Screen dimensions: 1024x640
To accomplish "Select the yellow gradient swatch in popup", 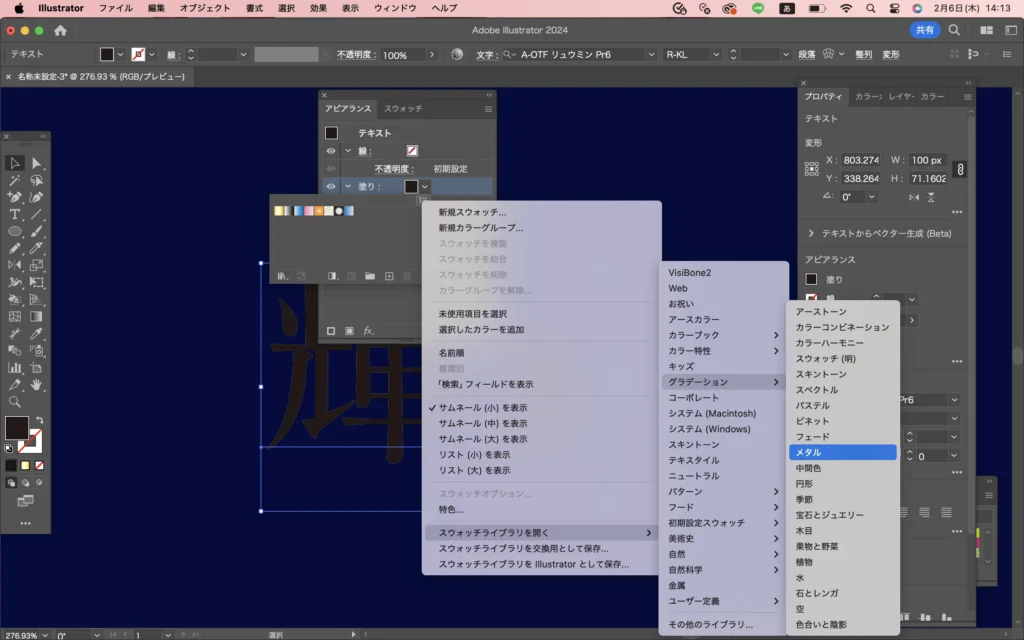I will pos(279,211).
